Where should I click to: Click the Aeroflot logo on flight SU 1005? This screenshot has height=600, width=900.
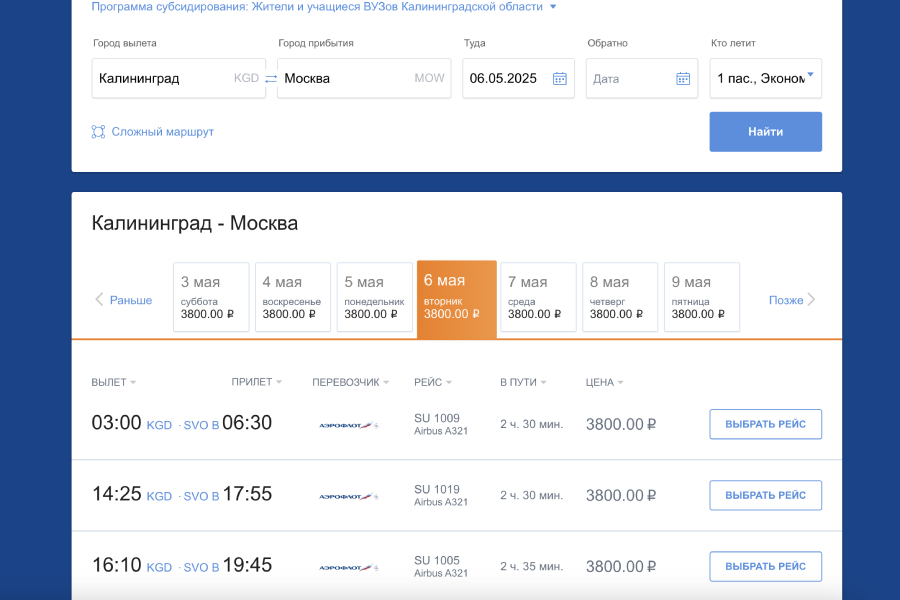[348, 567]
